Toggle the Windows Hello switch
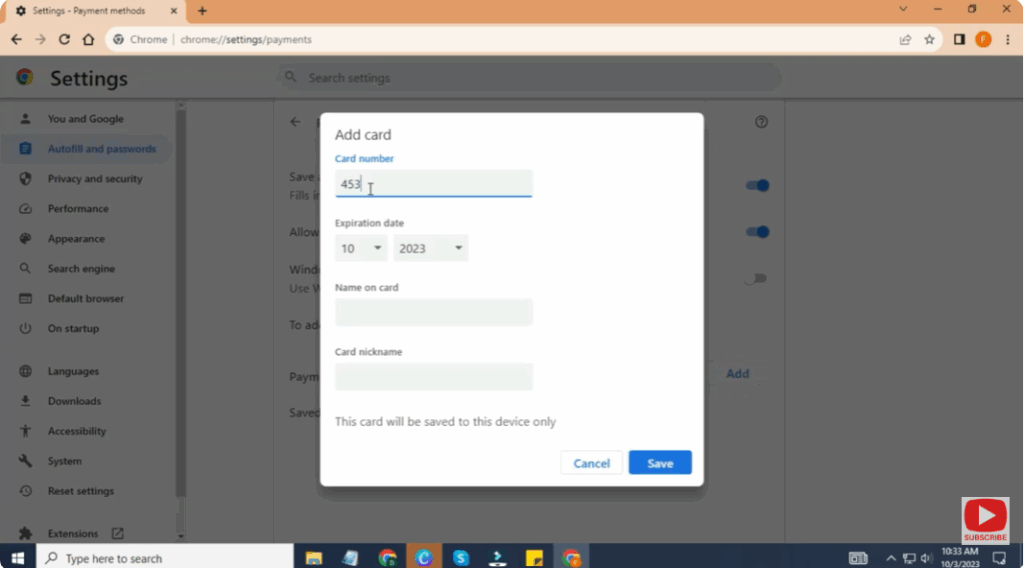The height and width of the screenshot is (568, 1024). pos(756,279)
